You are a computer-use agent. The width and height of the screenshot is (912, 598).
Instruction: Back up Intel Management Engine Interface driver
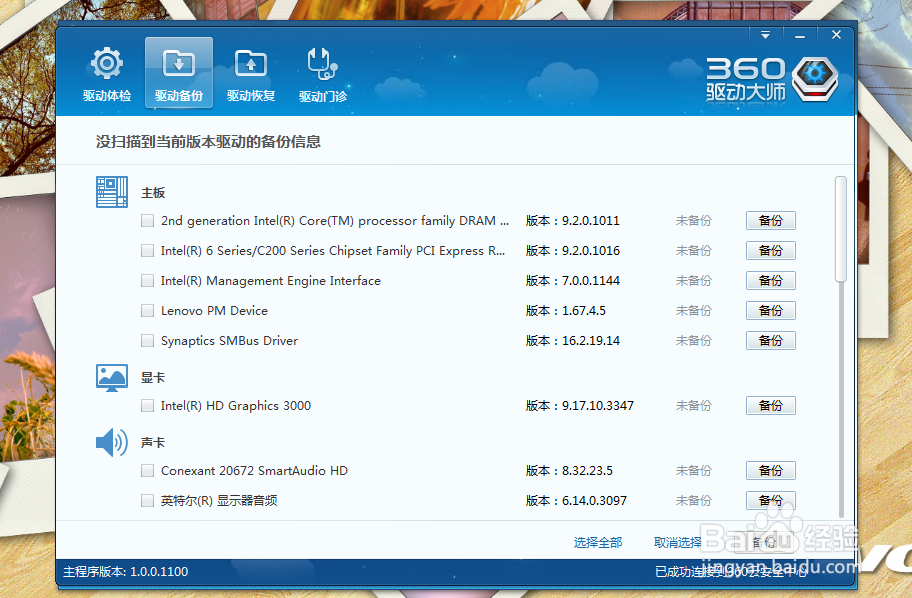[x=771, y=281]
